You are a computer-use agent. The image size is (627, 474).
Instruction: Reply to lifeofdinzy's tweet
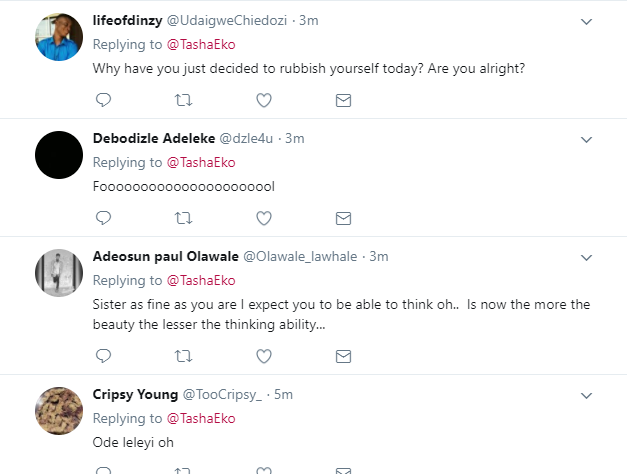coord(102,100)
